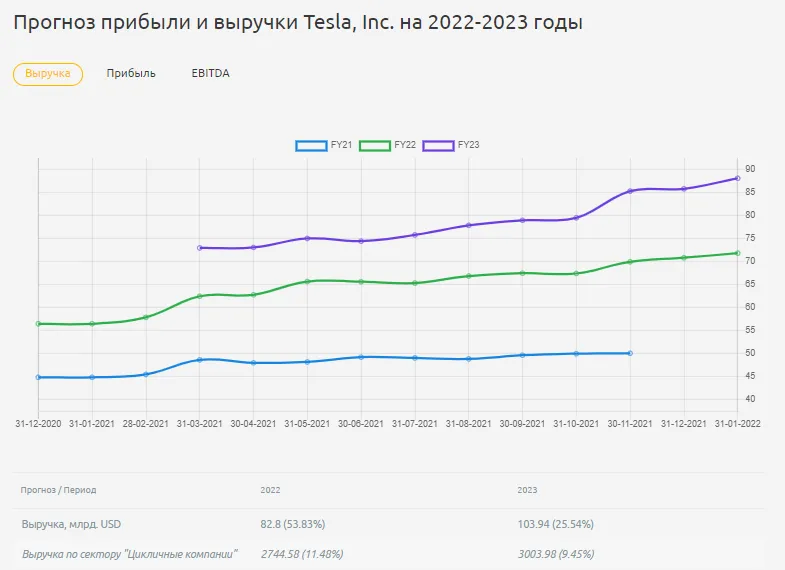Open the EBITDA tab
Screen dimensions: 785x570
pyautogui.click(x=210, y=74)
